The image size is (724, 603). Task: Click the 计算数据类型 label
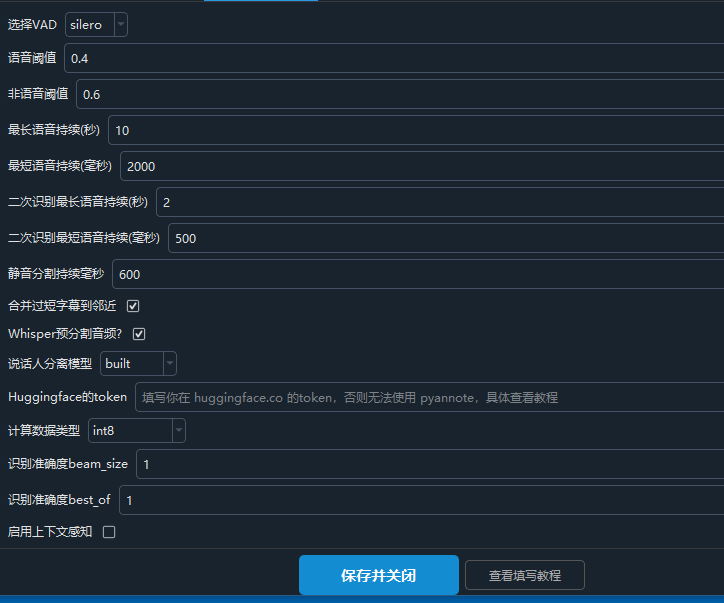coord(44,430)
